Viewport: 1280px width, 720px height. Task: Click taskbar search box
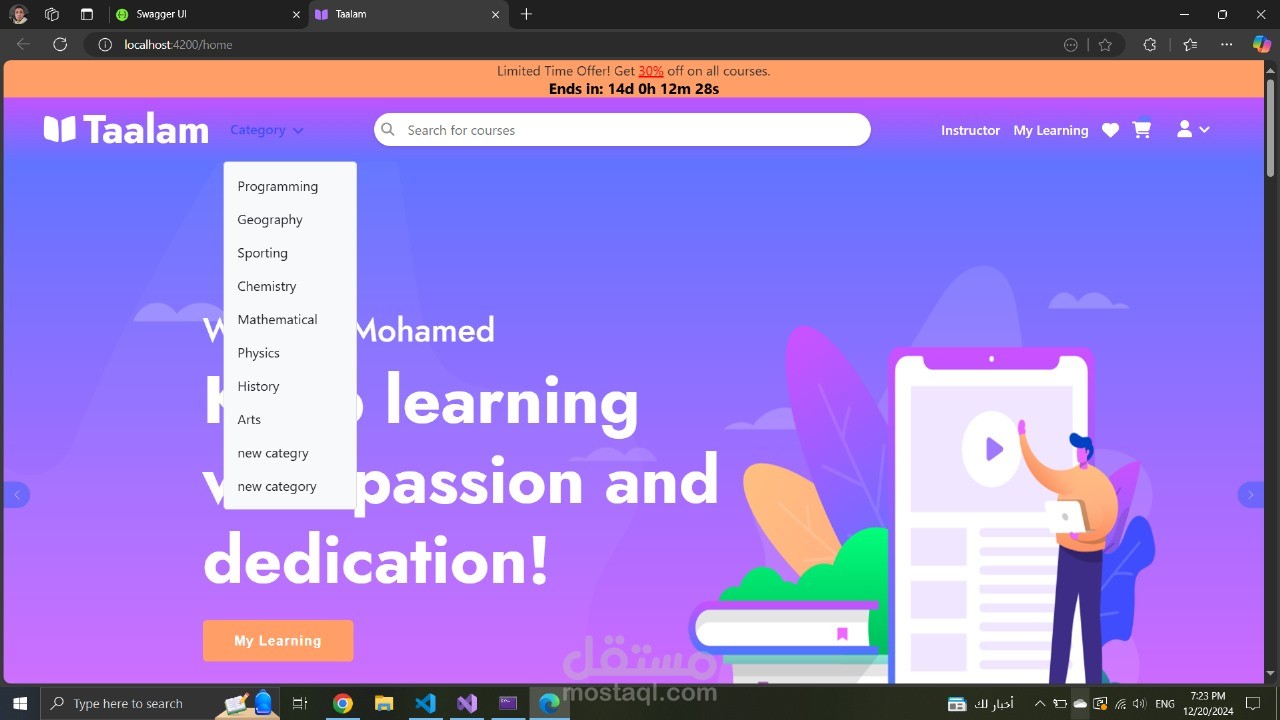[x=160, y=703]
